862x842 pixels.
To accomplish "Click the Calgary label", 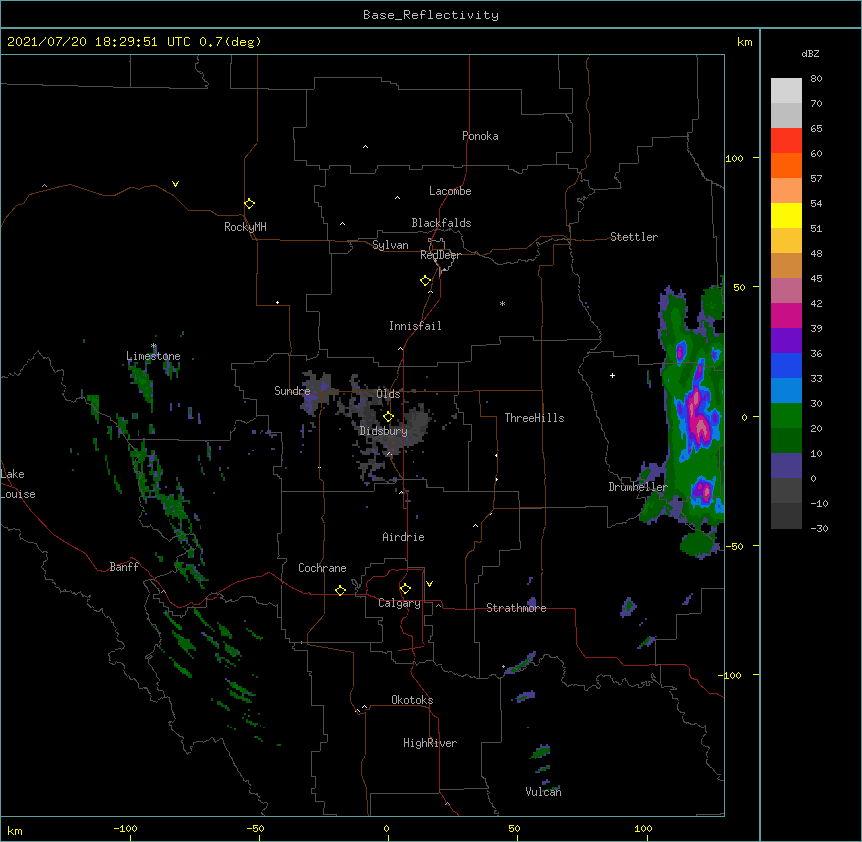I will coord(399,603).
